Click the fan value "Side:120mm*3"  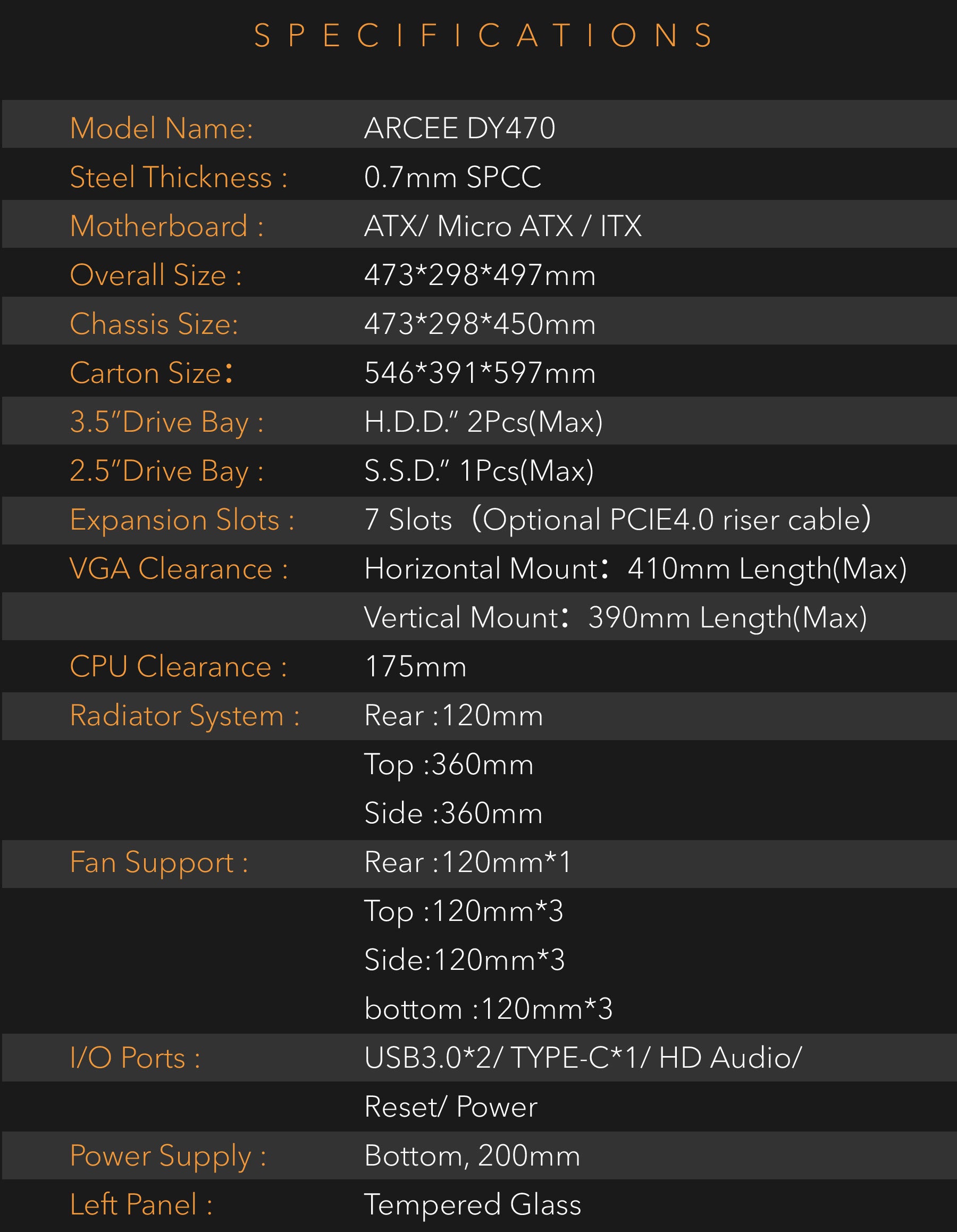point(465,960)
